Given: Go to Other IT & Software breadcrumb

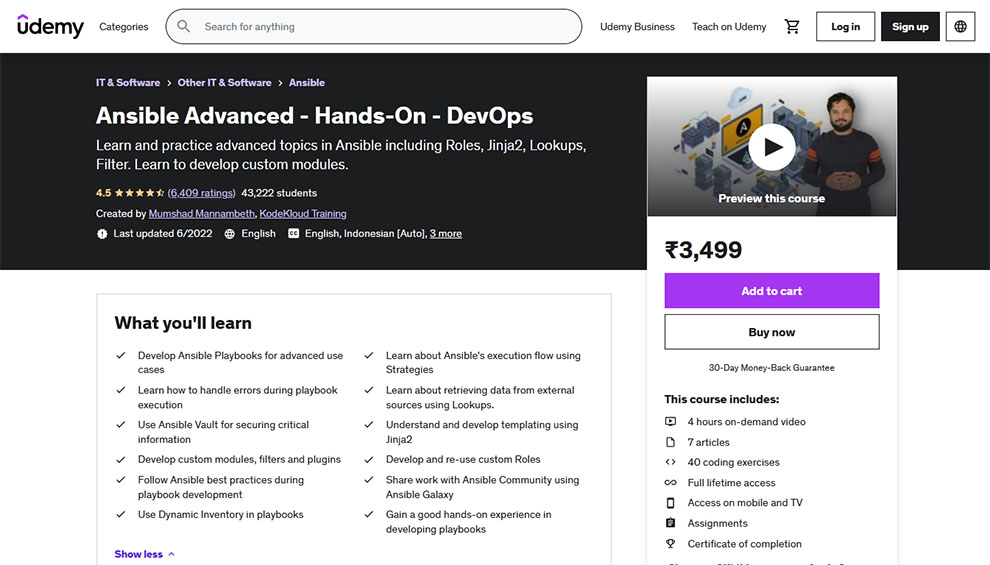Looking at the screenshot, I should (224, 83).
